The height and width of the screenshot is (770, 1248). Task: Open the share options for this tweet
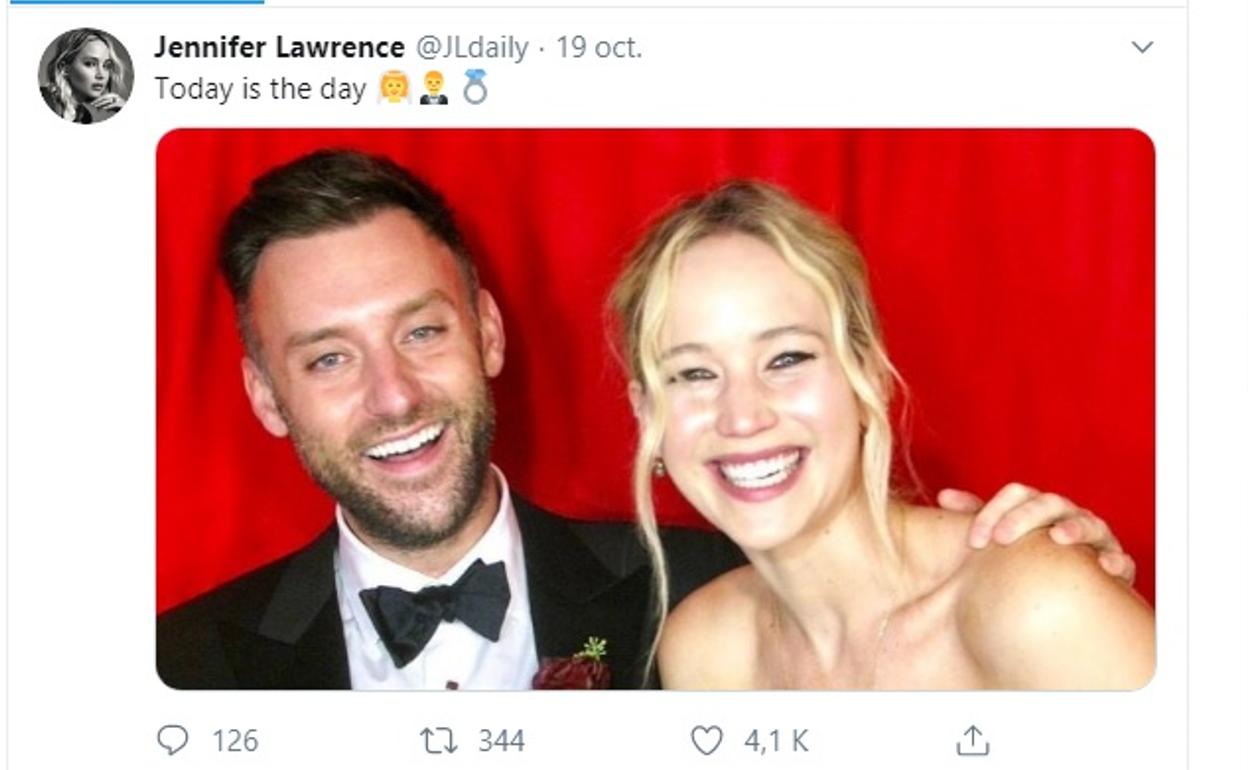[971, 742]
